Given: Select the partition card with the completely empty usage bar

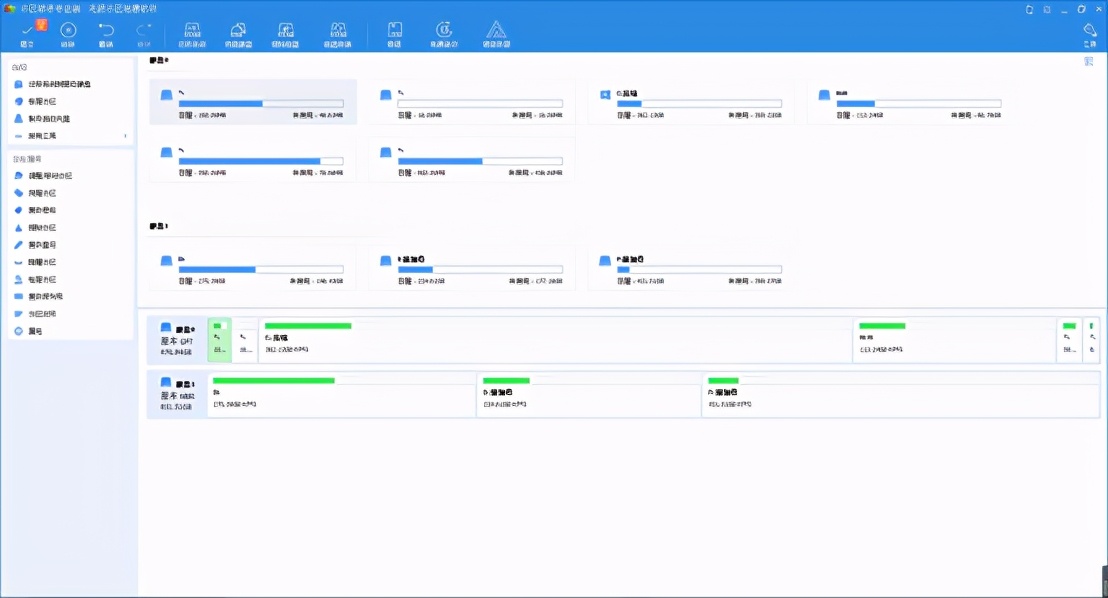Looking at the screenshot, I should tap(472, 102).
